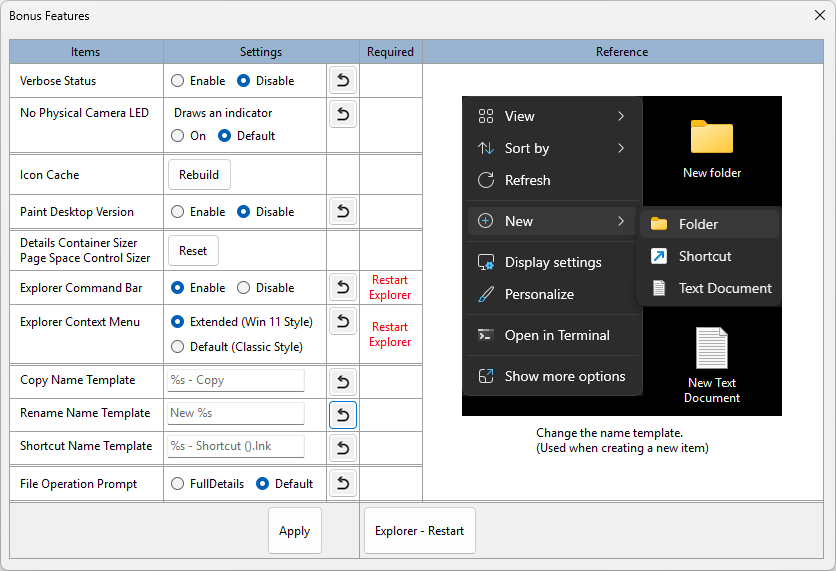This screenshot has width=836, height=571.
Task: Click the Items column header
Action: click(86, 52)
